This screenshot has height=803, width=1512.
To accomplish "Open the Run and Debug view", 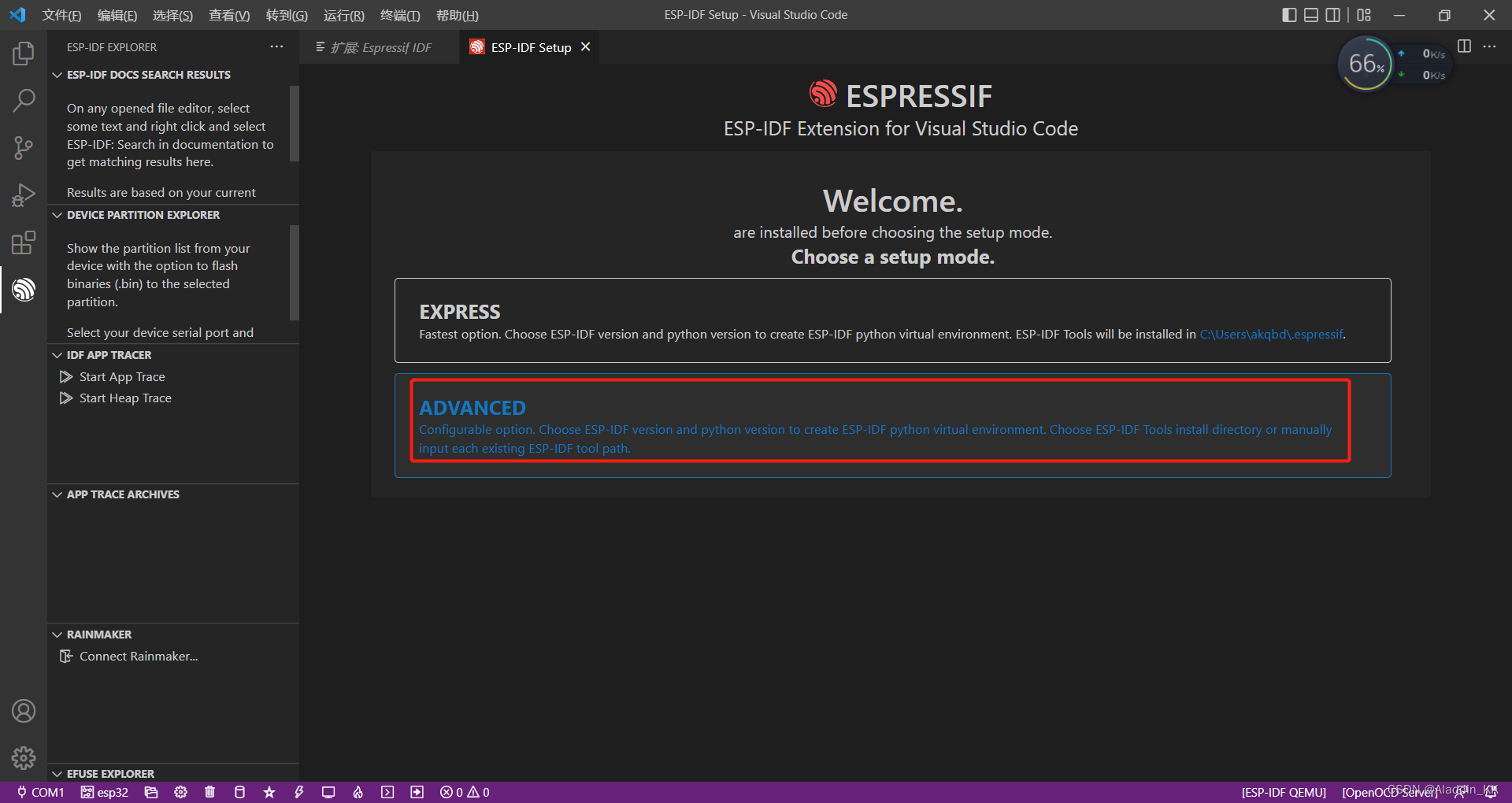I will 24,195.
